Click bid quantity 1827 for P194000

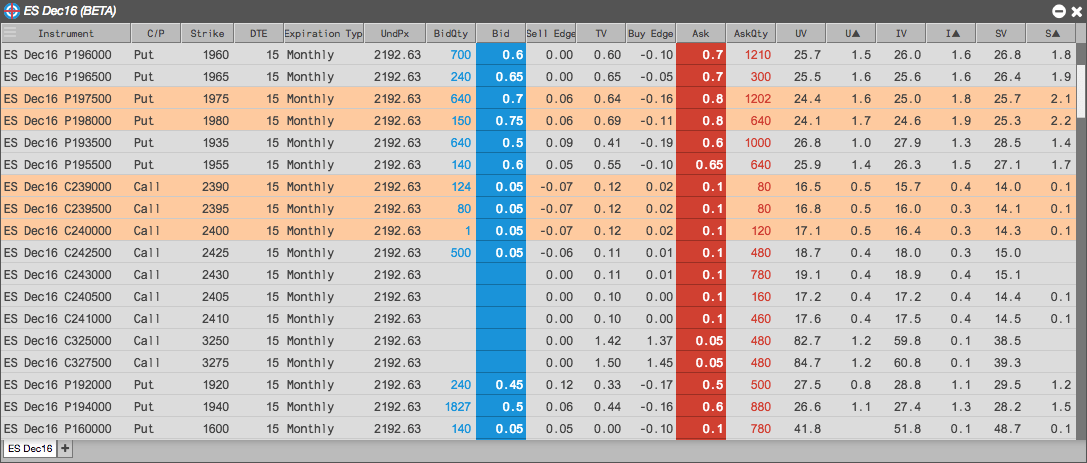451,410
